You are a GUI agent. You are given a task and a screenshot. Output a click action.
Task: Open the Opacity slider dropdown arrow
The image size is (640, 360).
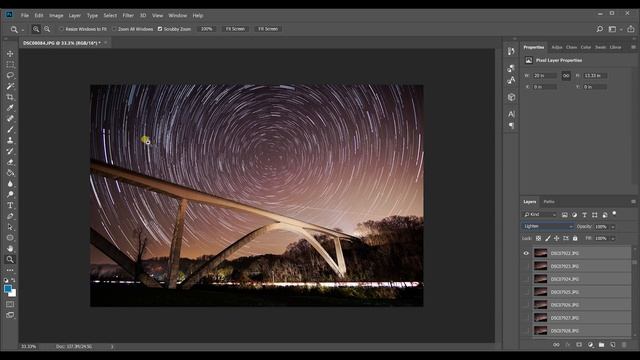point(613,227)
